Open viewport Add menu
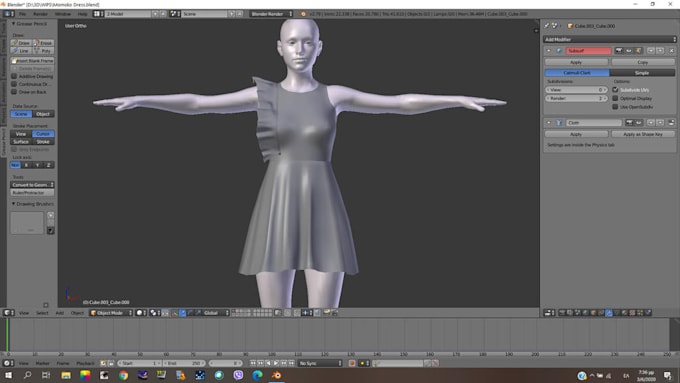 tap(60, 313)
